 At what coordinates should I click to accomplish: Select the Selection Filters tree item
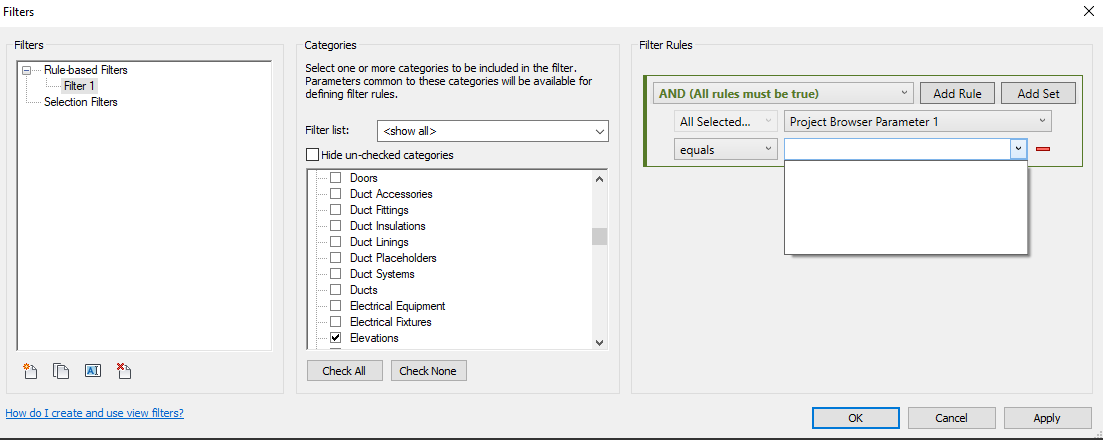pyautogui.click(x=80, y=102)
